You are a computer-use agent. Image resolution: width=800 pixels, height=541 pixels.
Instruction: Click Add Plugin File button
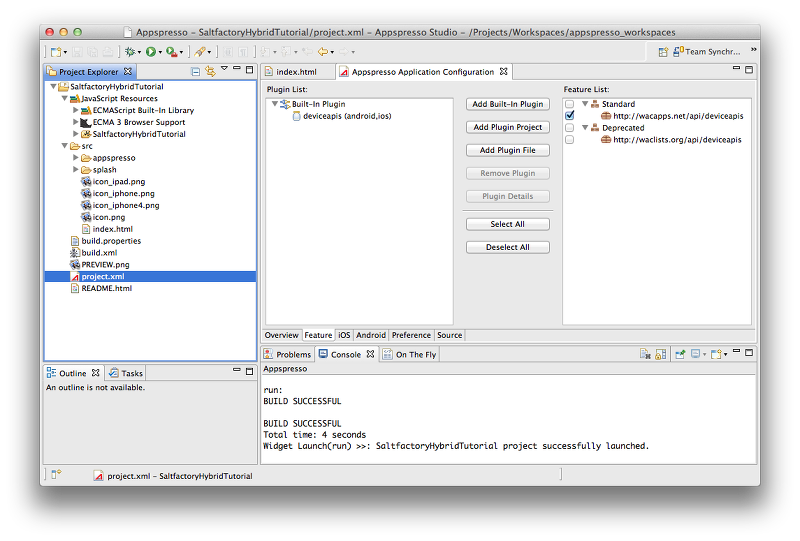click(x=508, y=150)
